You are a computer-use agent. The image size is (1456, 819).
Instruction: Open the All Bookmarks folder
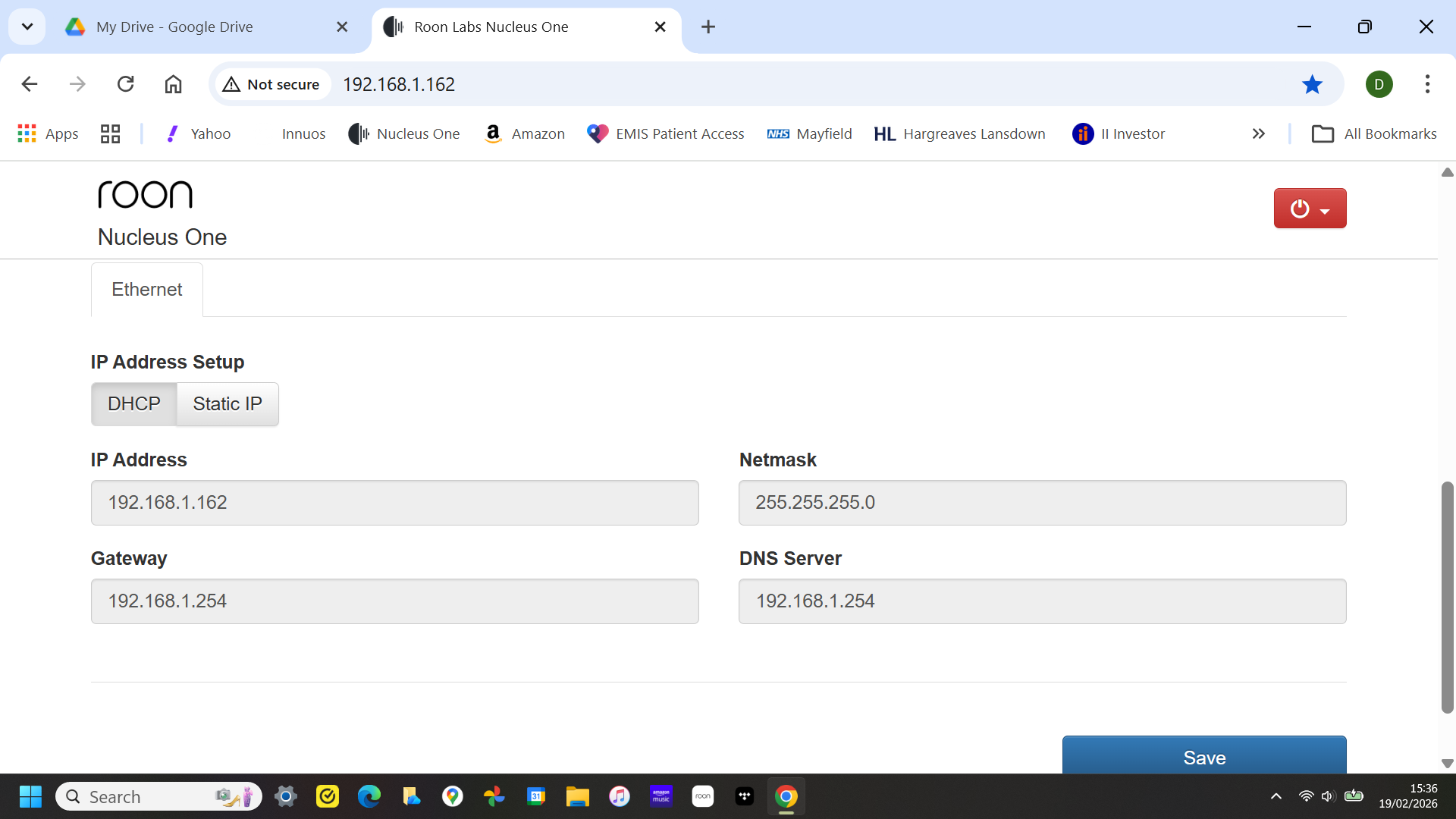1374,134
